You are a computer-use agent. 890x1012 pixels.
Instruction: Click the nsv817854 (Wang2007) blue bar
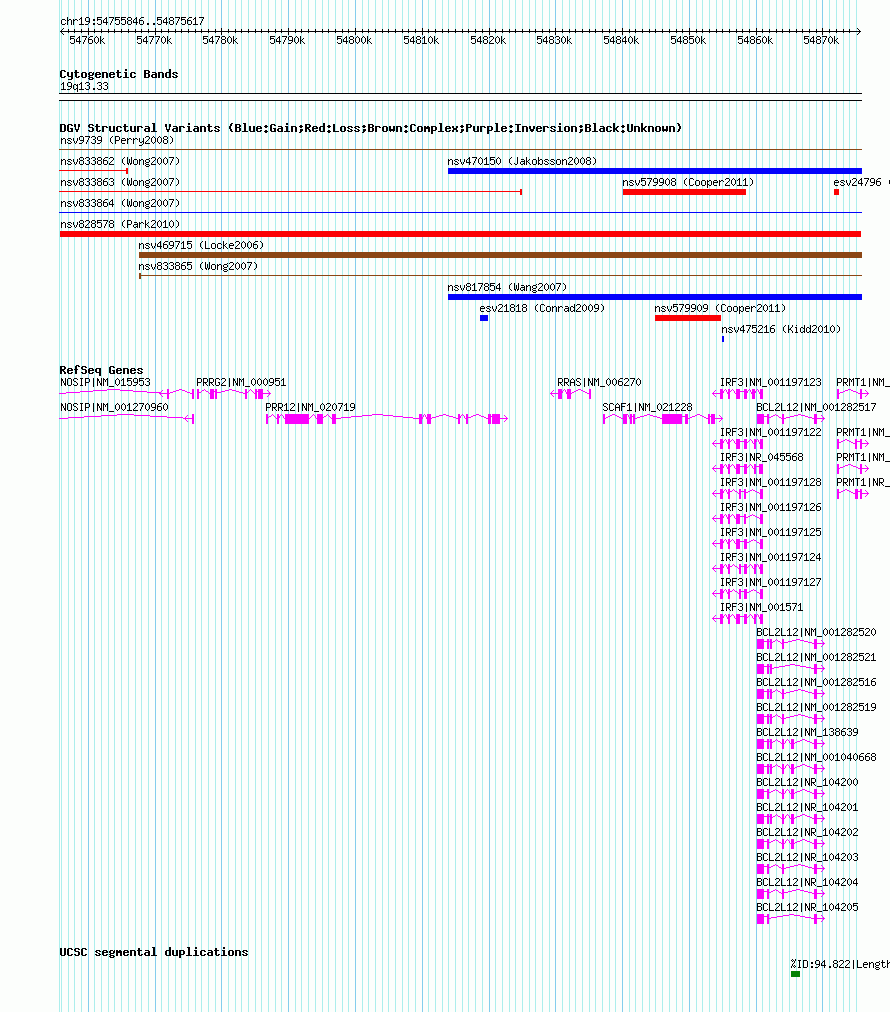pyautogui.click(x=654, y=297)
